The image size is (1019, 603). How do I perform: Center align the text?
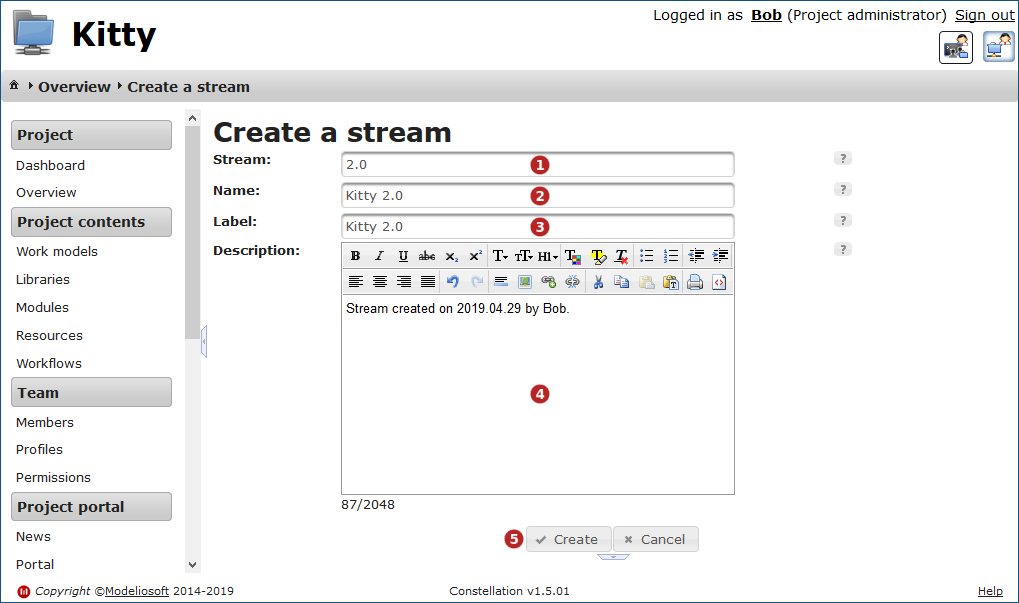pos(380,282)
